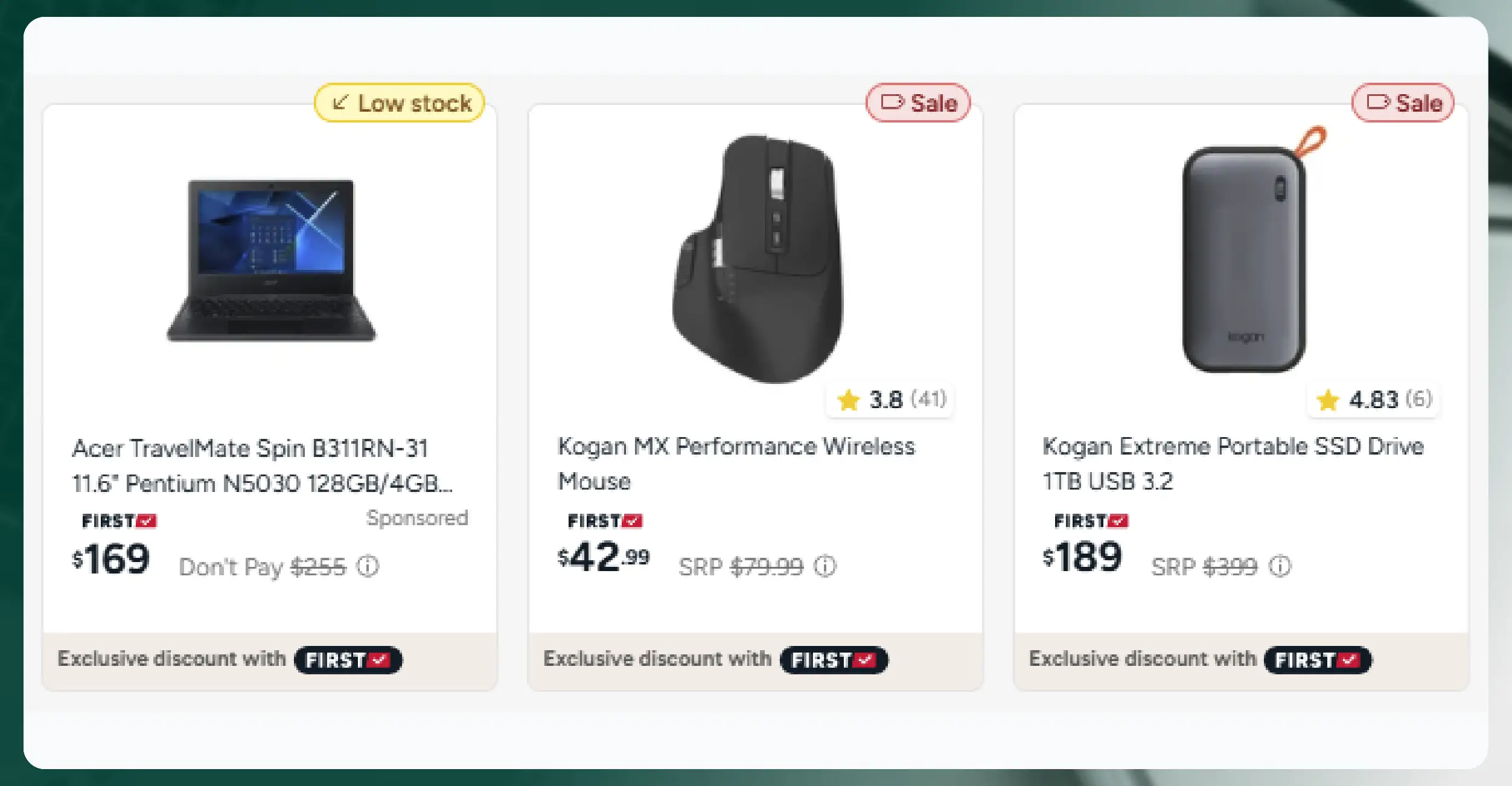Click the 4.83 star rating on SSD drive
This screenshot has height=786, width=1512.
(x=1373, y=400)
